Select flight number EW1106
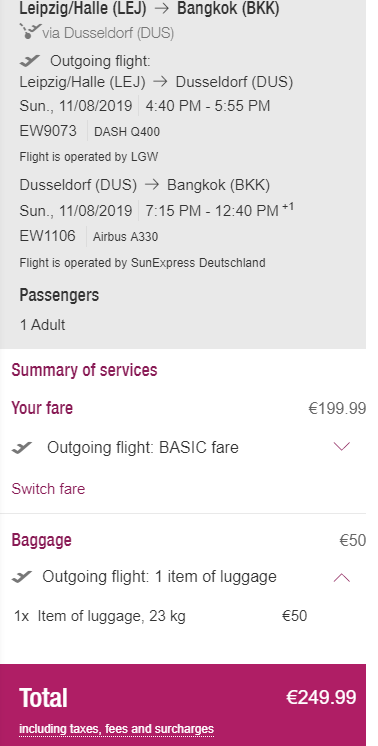This screenshot has height=746, width=378. [x=48, y=236]
